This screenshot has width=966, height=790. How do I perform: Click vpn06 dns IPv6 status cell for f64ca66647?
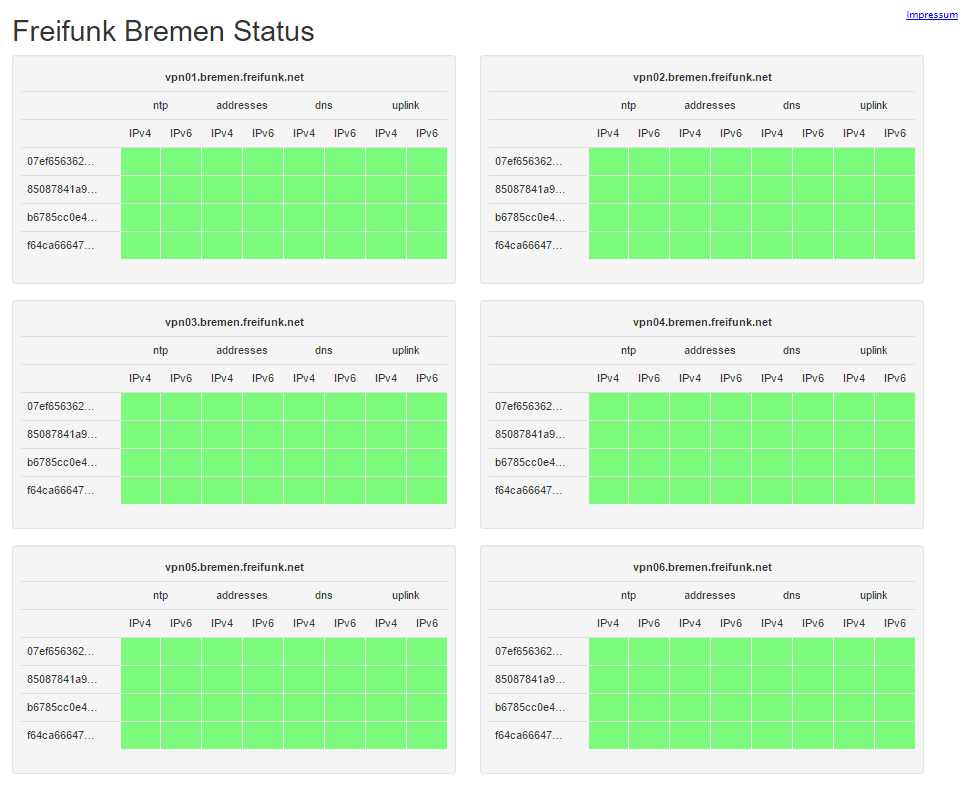coord(813,735)
